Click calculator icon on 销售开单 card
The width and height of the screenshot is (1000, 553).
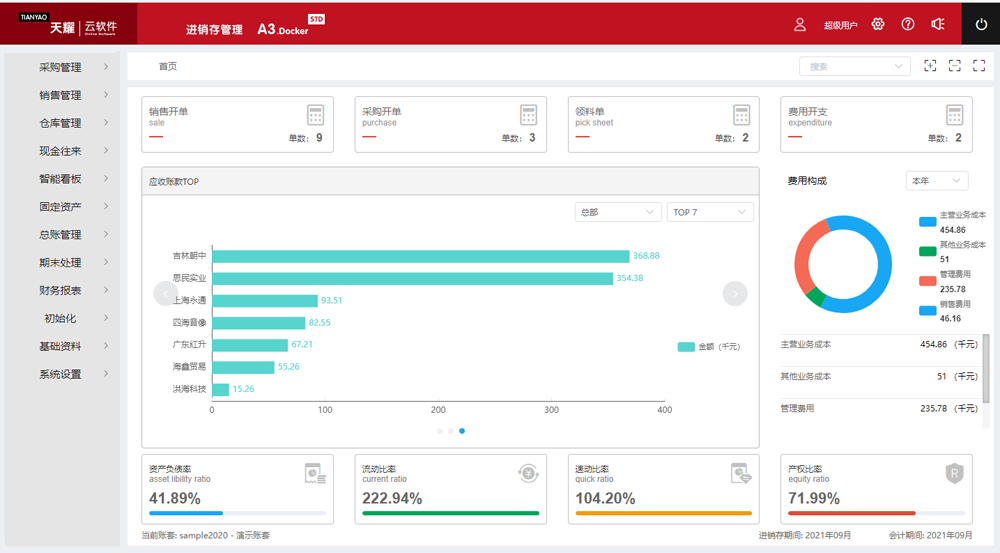click(x=315, y=115)
